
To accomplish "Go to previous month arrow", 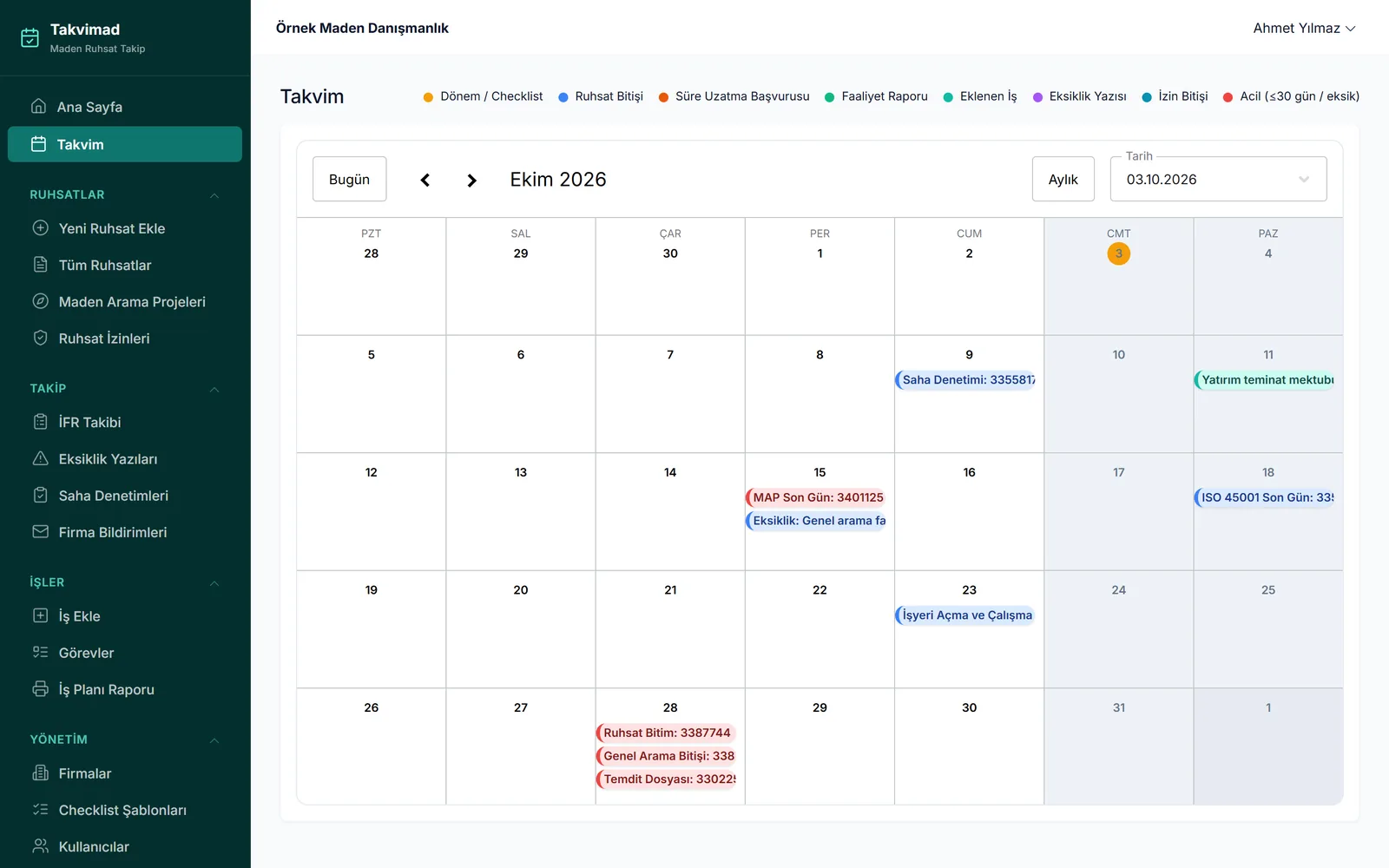I will pos(425,180).
